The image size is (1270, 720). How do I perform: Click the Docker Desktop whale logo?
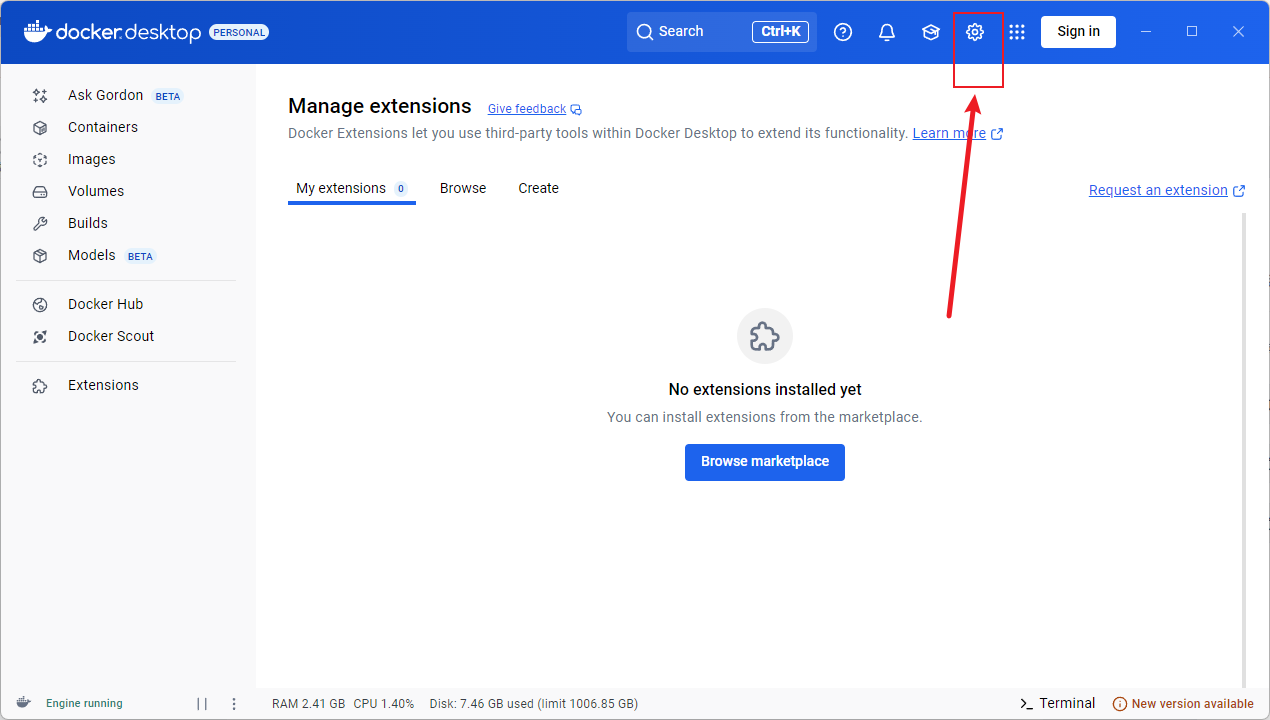point(37,31)
